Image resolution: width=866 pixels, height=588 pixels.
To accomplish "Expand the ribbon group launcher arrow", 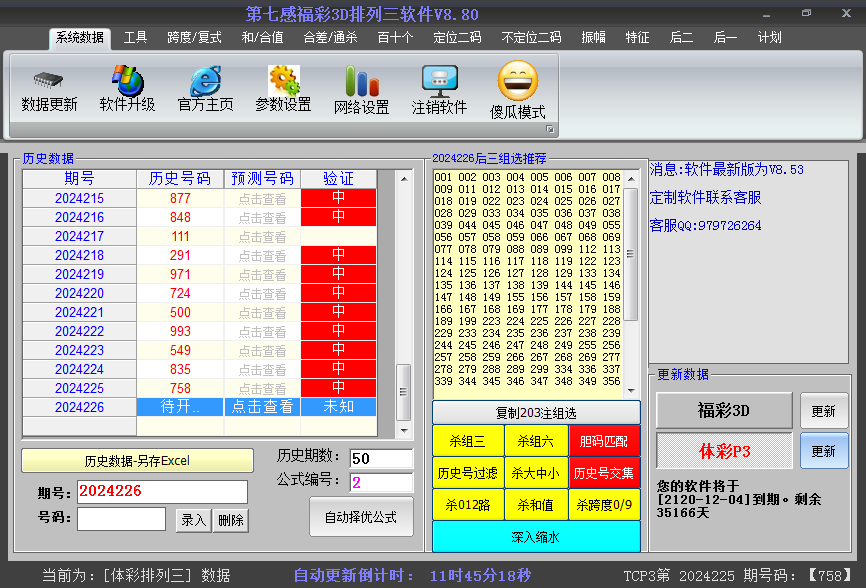I will pyautogui.click(x=549, y=130).
